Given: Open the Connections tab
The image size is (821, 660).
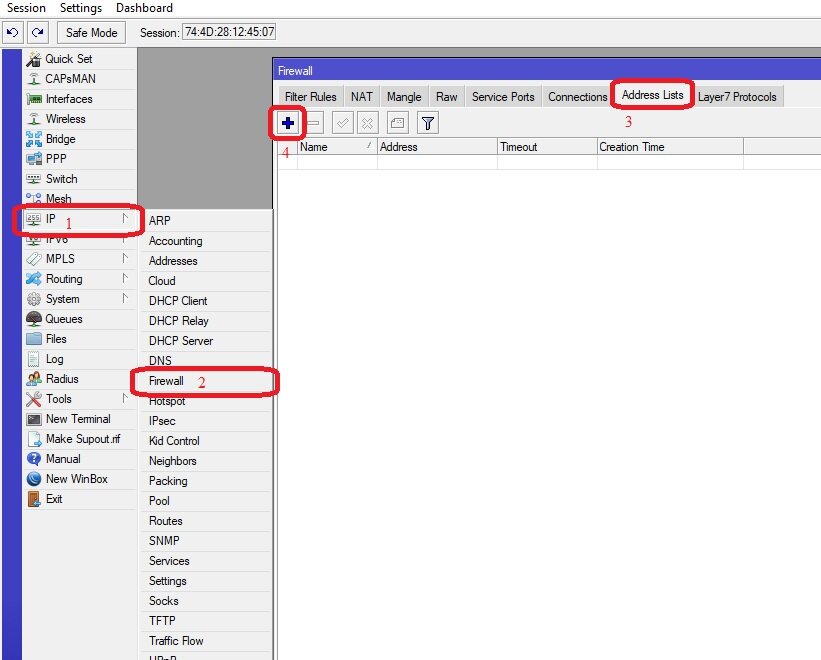Looking at the screenshot, I should (x=578, y=97).
